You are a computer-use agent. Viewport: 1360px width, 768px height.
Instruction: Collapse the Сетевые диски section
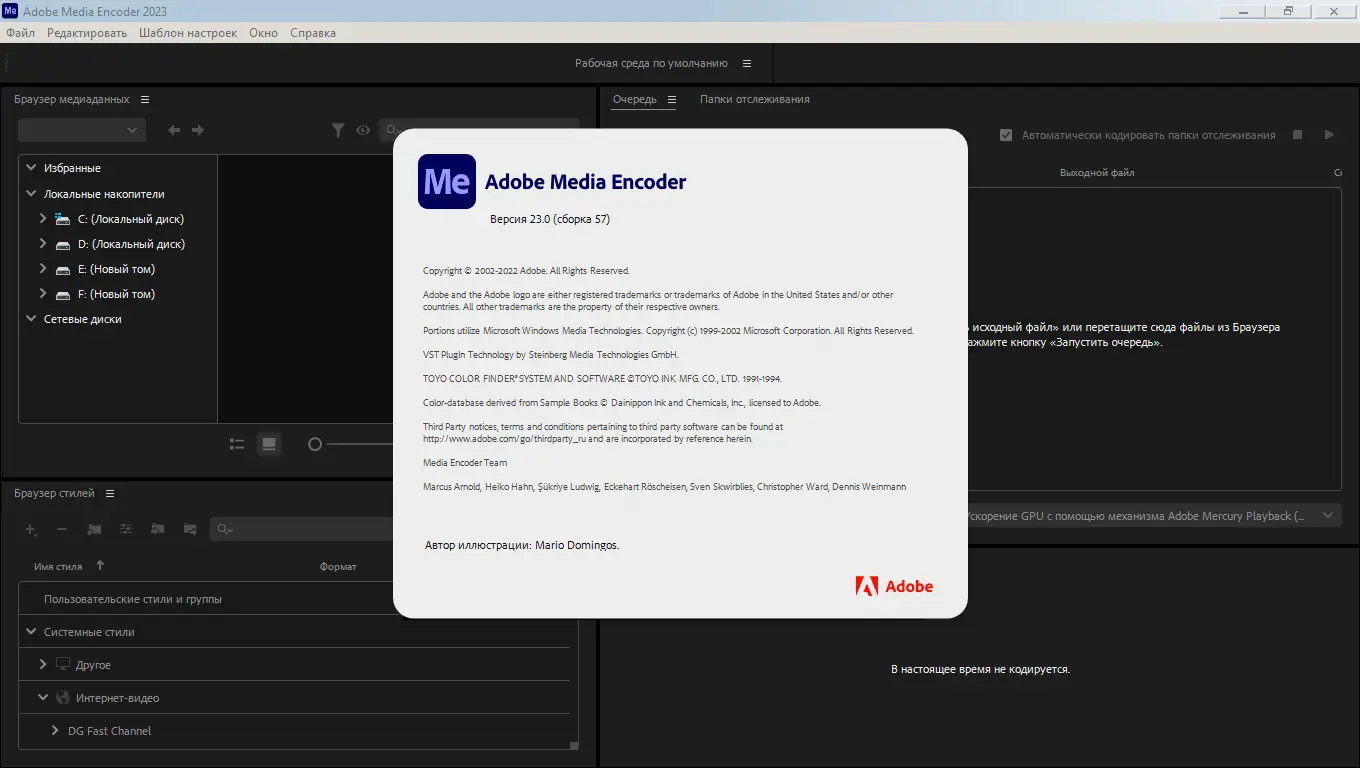[x=31, y=319]
